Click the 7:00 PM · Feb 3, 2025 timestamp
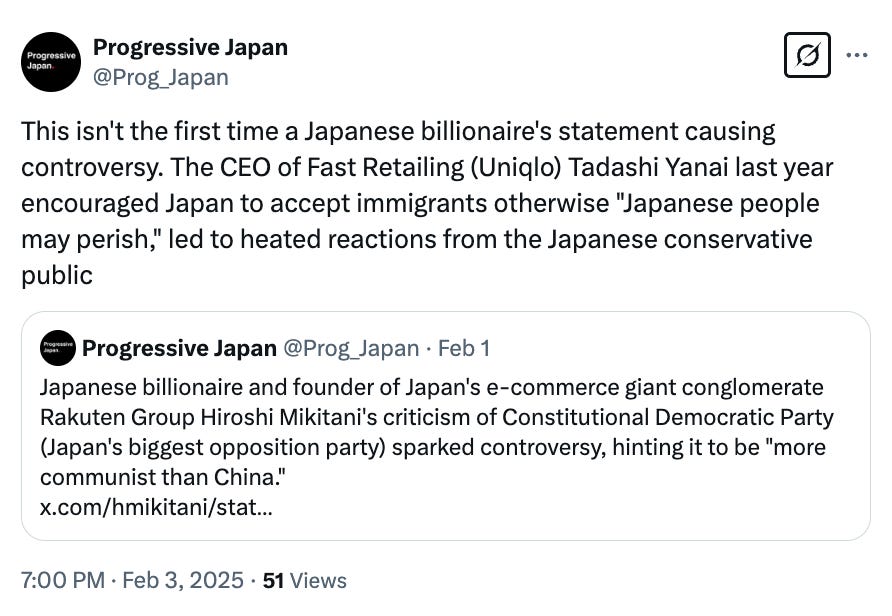This screenshot has width=892, height=616. point(132,580)
